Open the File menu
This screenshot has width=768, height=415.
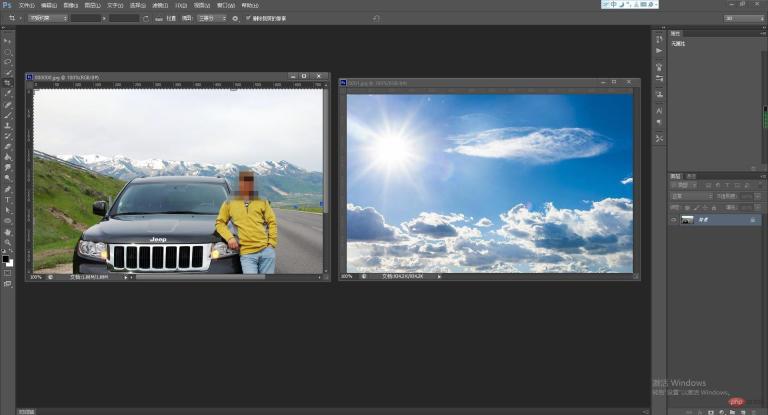coord(26,5)
